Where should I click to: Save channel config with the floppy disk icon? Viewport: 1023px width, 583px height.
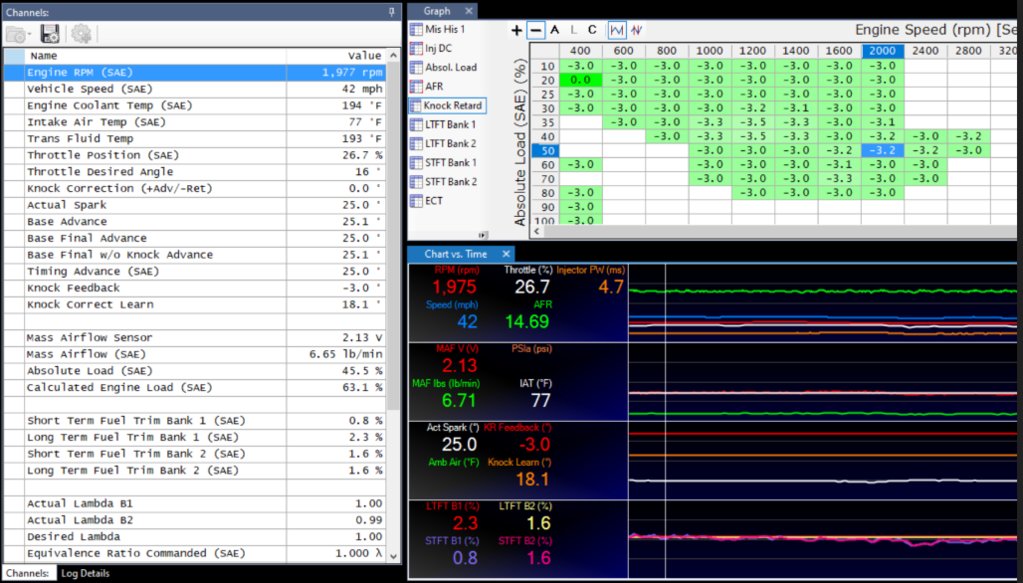click(50, 34)
